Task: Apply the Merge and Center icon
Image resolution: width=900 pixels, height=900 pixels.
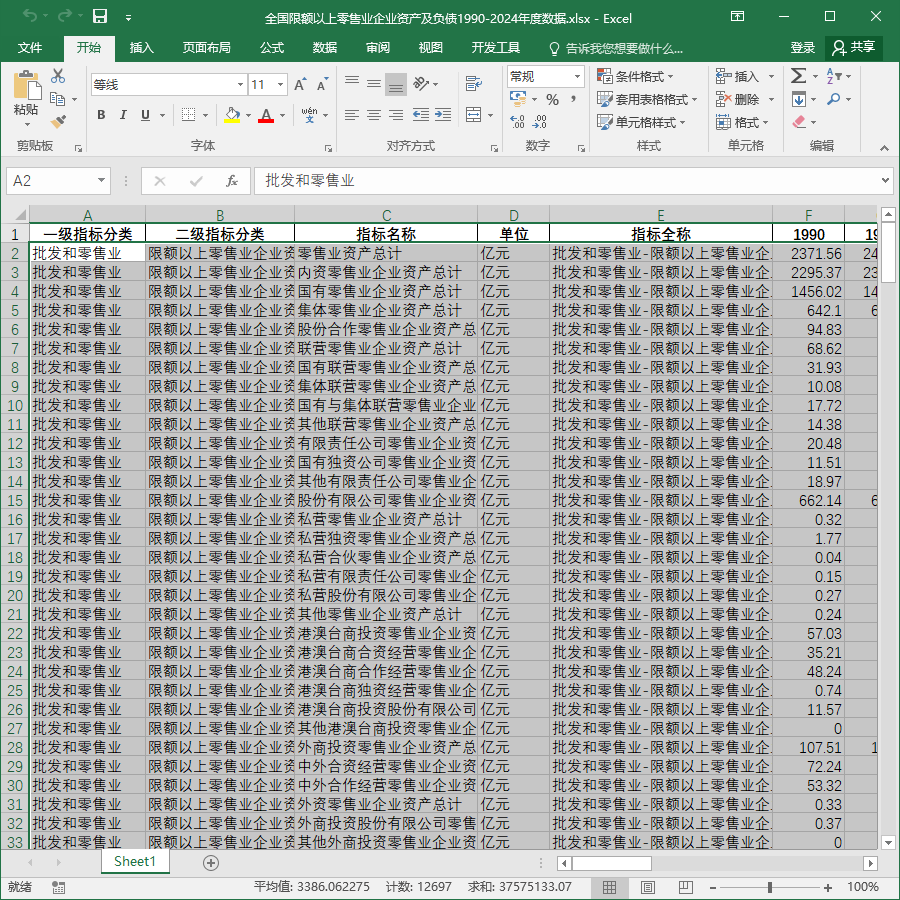Action: pos(474,115)
